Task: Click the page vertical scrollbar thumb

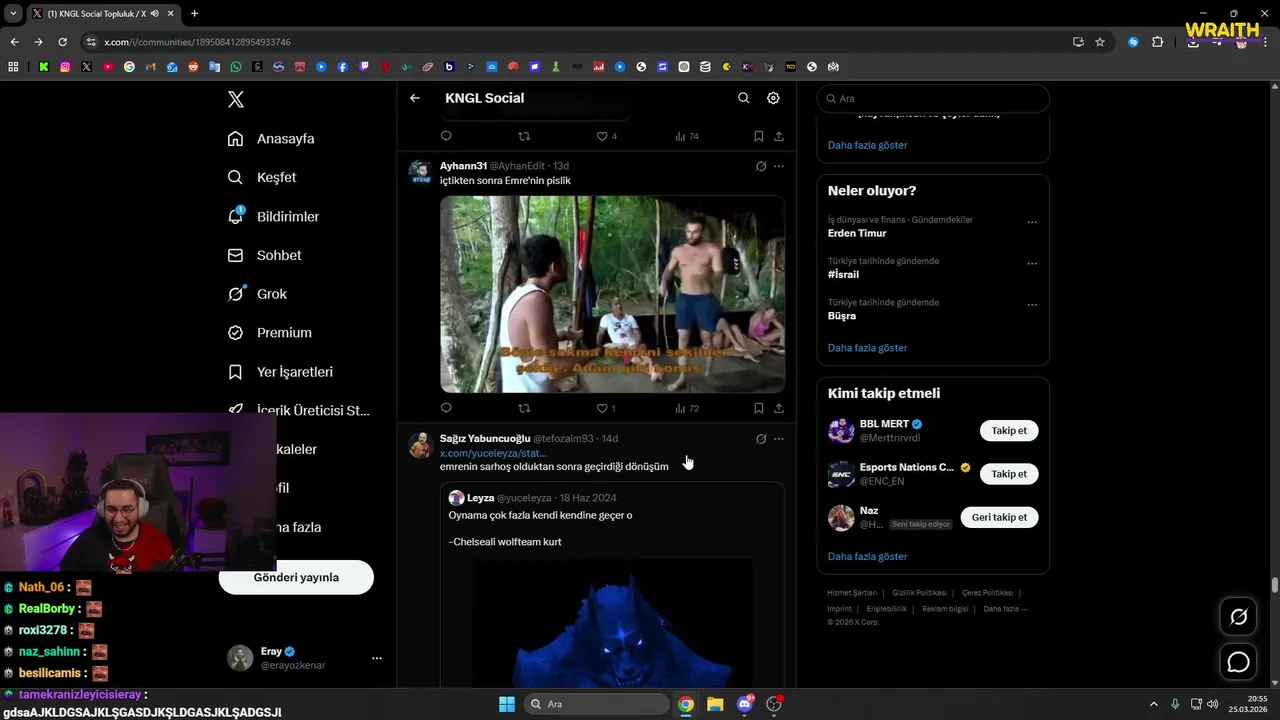Action: [x=1275, y=585]
